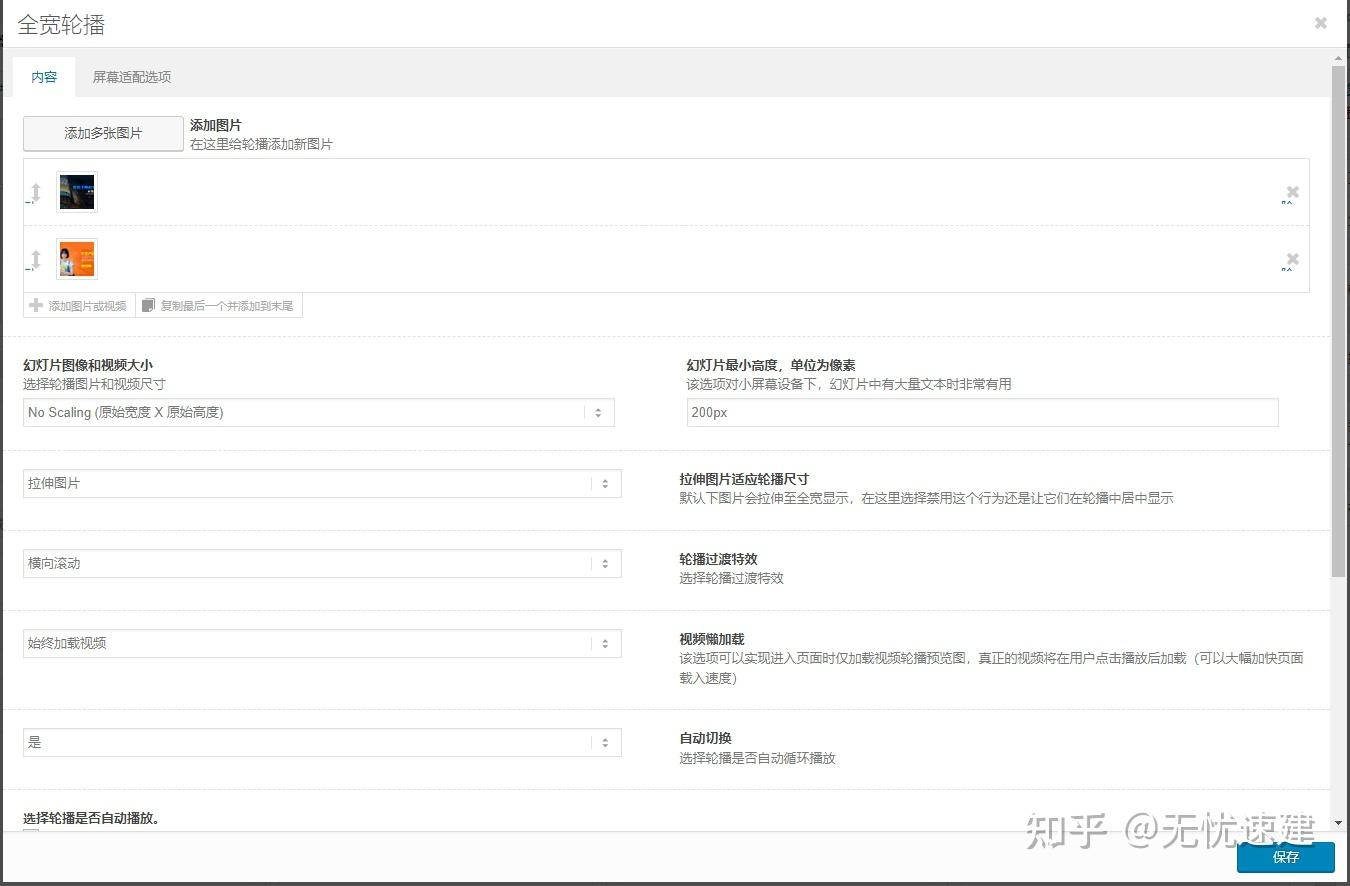Collapse the first slide's settings icon
Image resolution: width=1350 pixels, height=886 pixels.
(x=1290, y=202)
